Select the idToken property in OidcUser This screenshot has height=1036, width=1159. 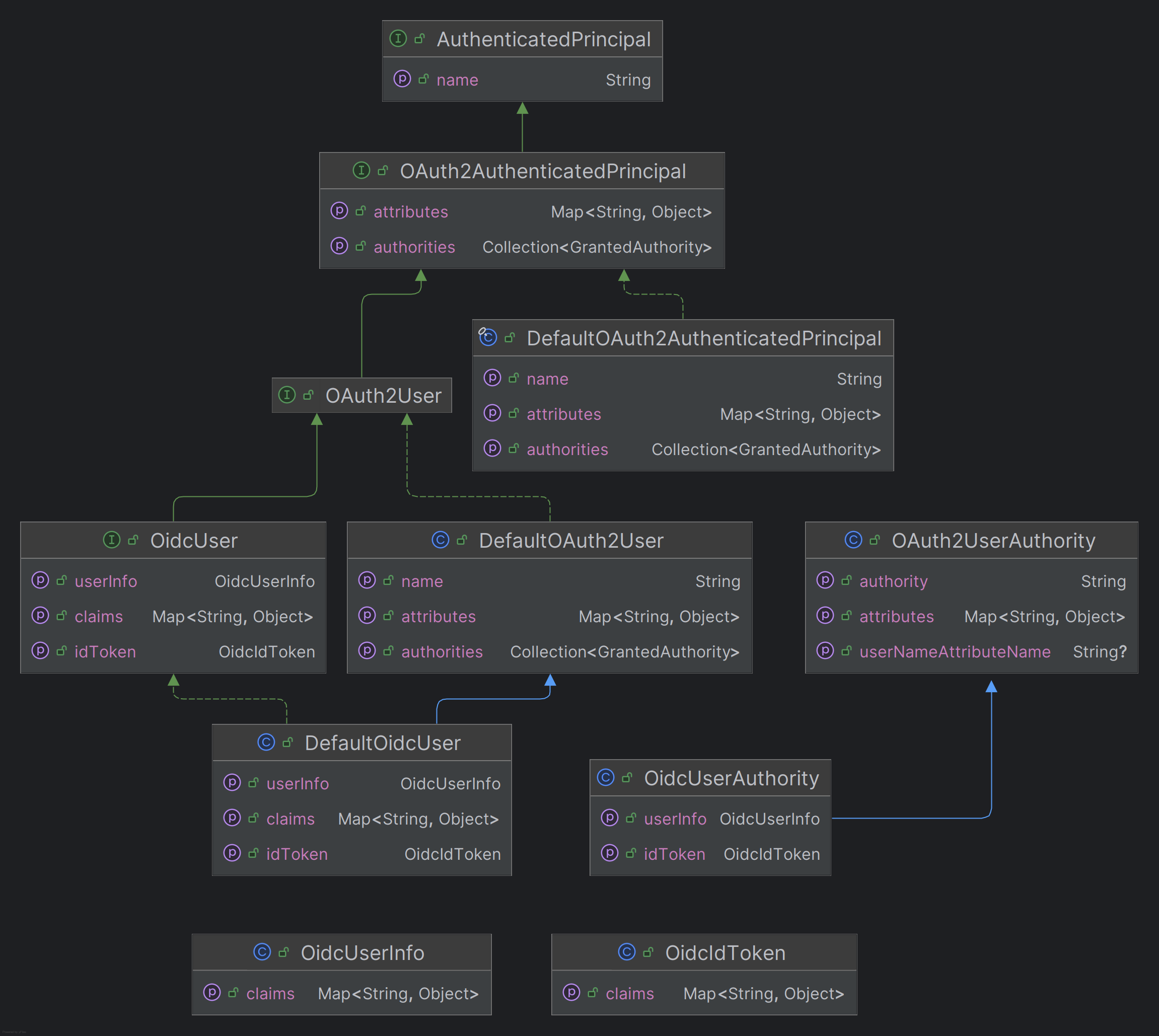(x=105, y=652)
